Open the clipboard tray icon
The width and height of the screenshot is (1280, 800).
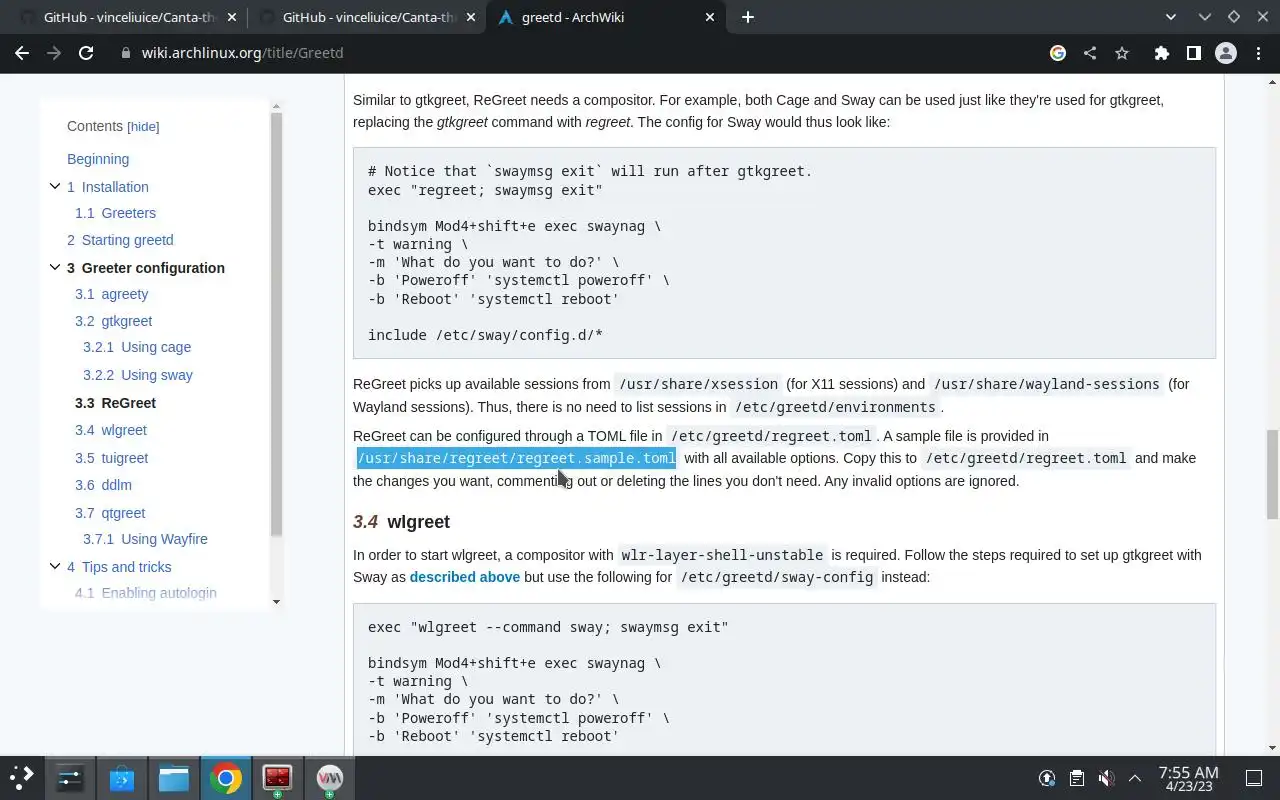click(1076, 778)
